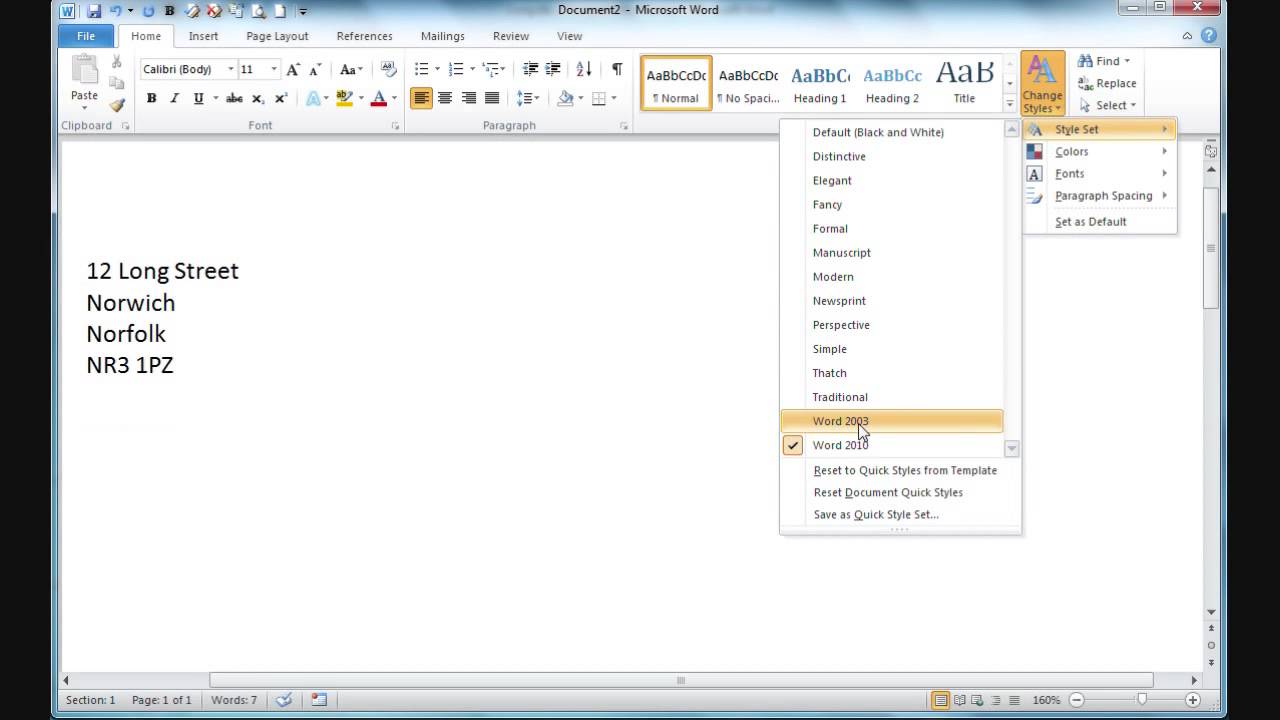Expand the Styles gallery More arrow
This screenshot has width=1280, height=720.
1010,104
